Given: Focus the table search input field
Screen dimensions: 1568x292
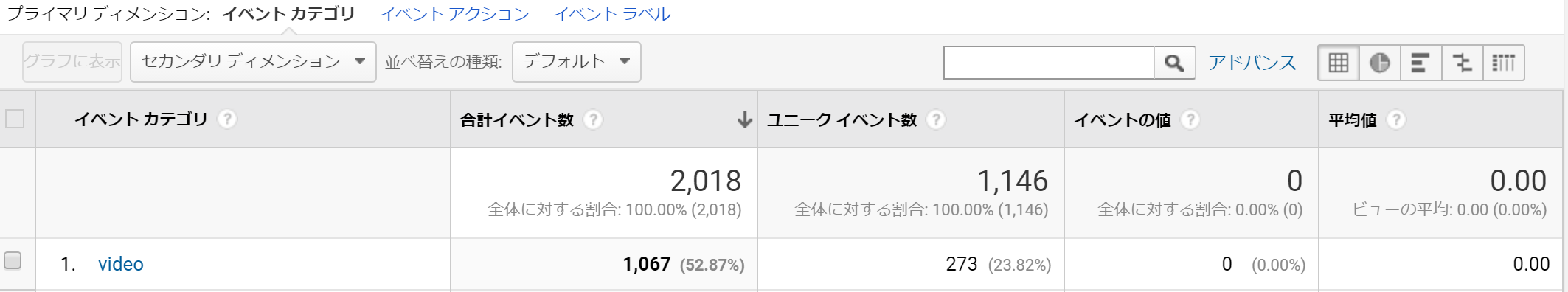Looking at the screenshot, I should [x=1049, y=63].
